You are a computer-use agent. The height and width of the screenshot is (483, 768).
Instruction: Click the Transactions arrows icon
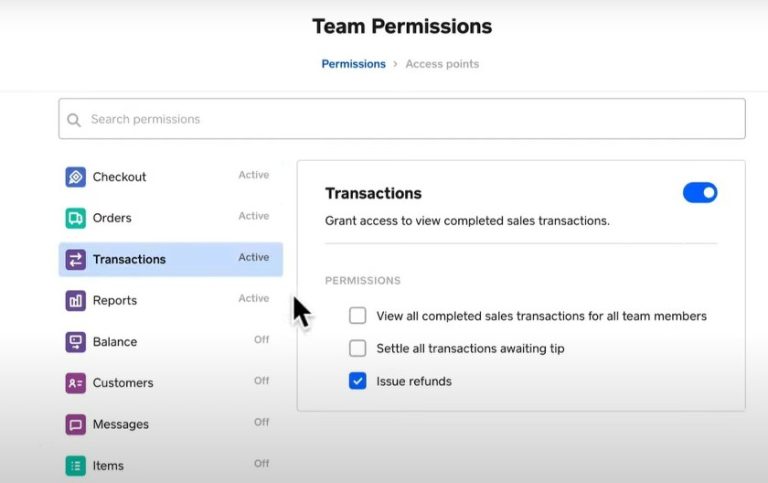[75, 260]
